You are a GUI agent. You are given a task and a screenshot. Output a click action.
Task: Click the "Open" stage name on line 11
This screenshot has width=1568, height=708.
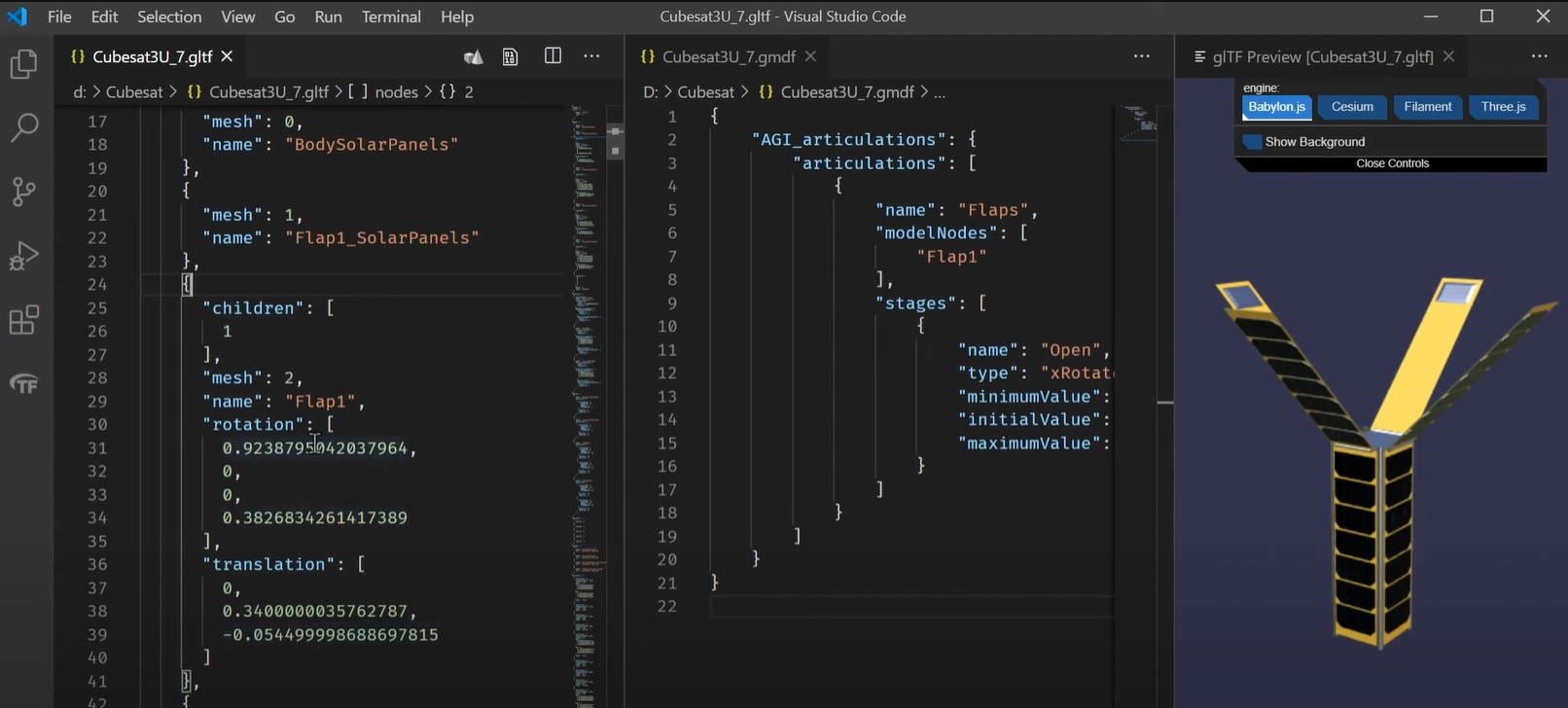[x=1071, y=349]
